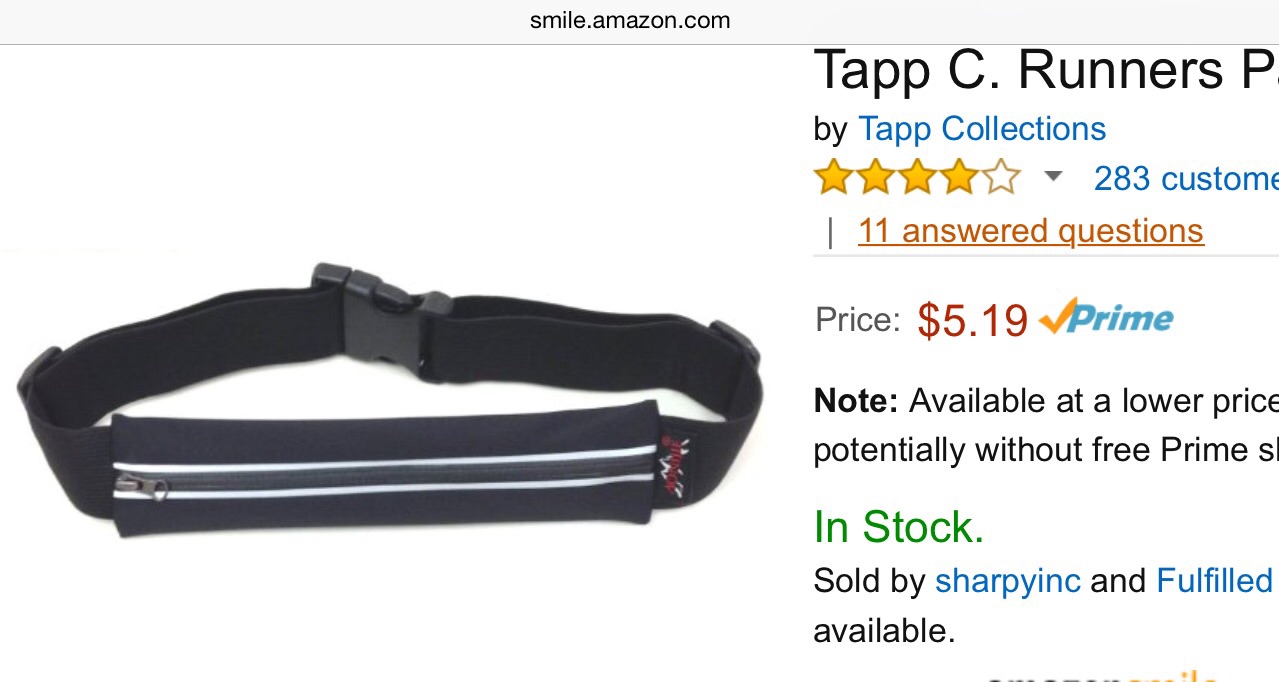This screenshot has width=1279, height=682.
Task: Tap the smile.amazon.com address bar
Action: pyautogui.click(x=630, y=20)
